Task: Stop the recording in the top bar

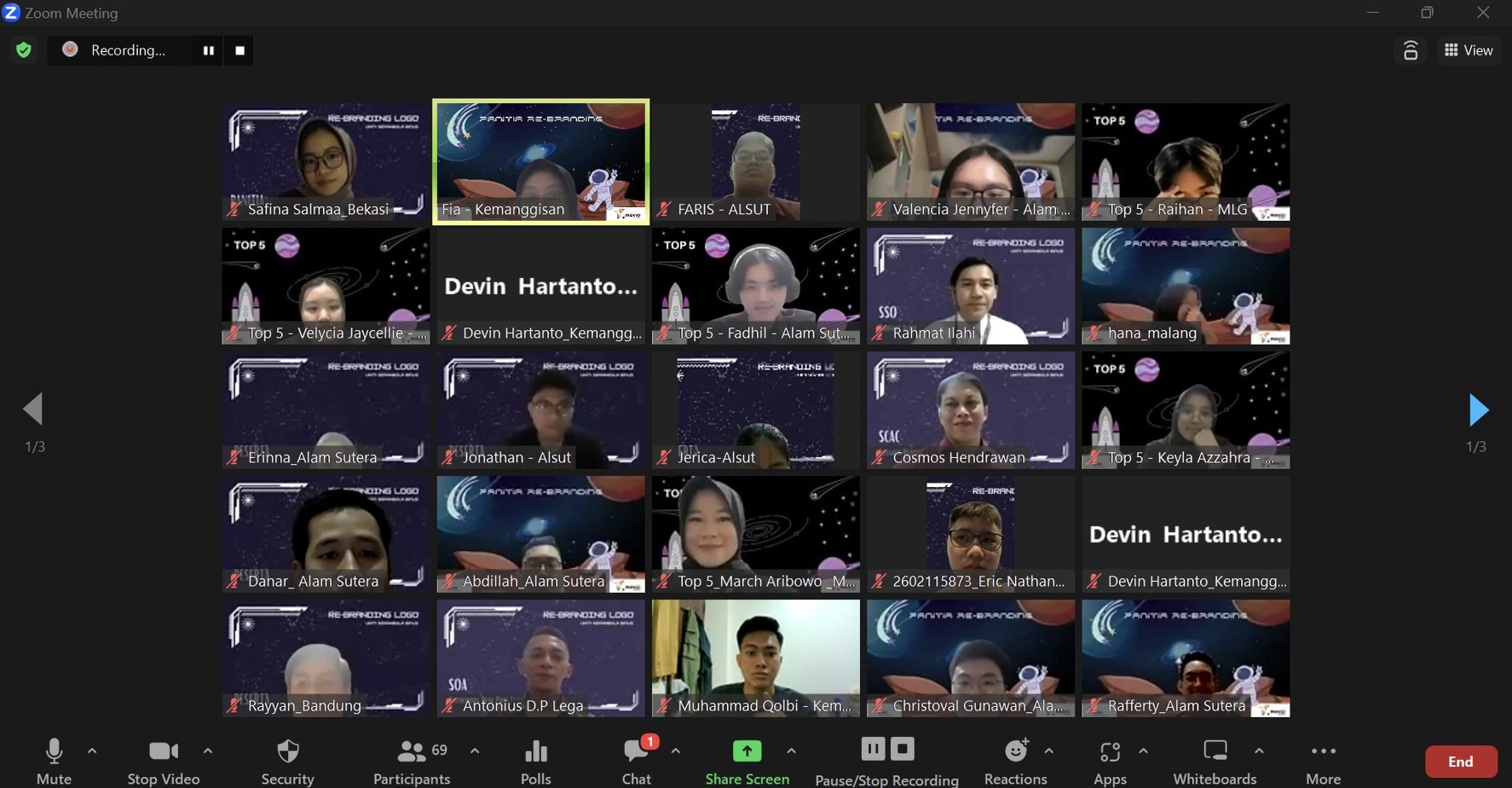Action: coord(240,51)
